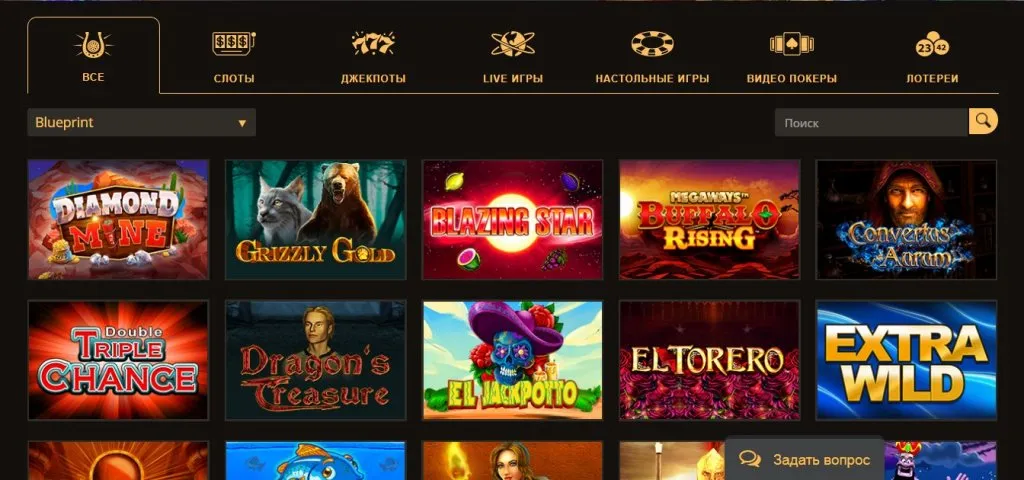Click the playing card video poker icon
The image size is (1024, 480).
coord(792,44)
